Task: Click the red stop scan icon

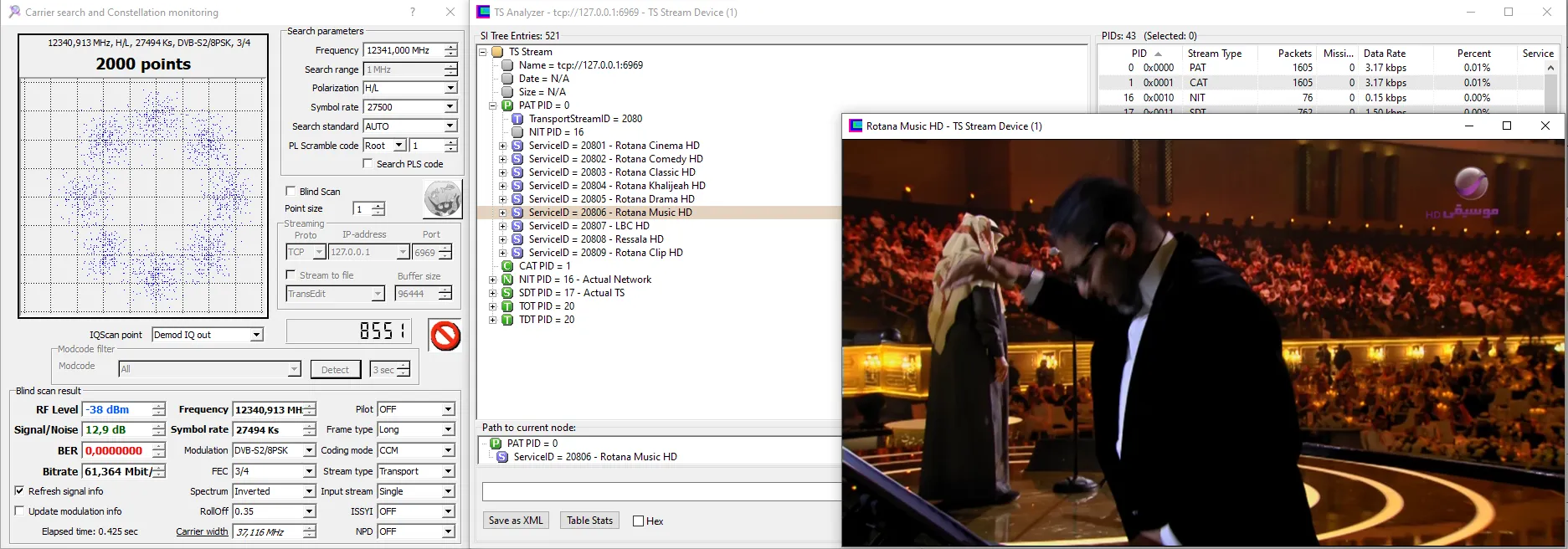Action: 445,336
